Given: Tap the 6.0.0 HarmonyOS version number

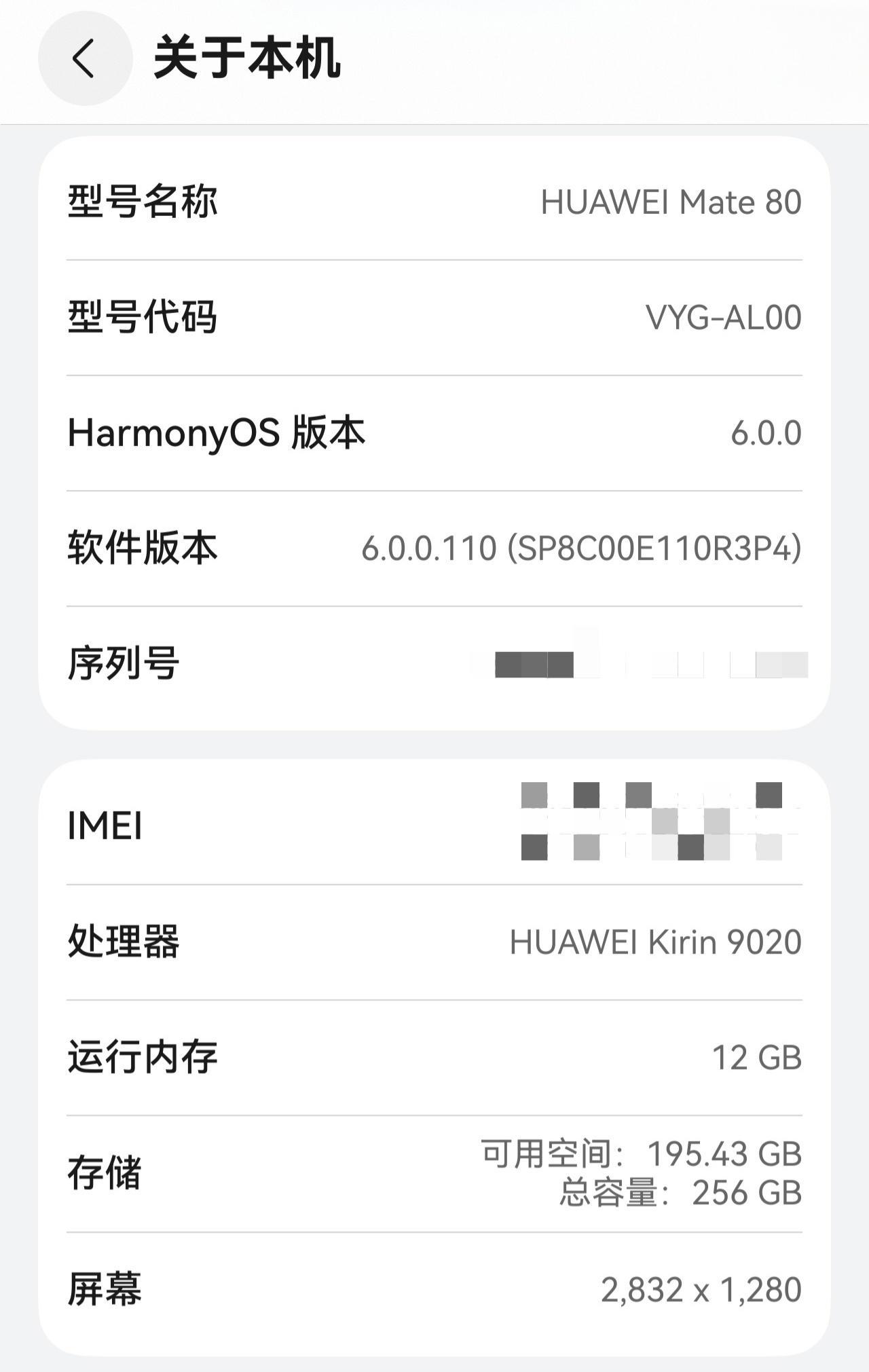Looking at the screenshot, I should click(766, 433).
